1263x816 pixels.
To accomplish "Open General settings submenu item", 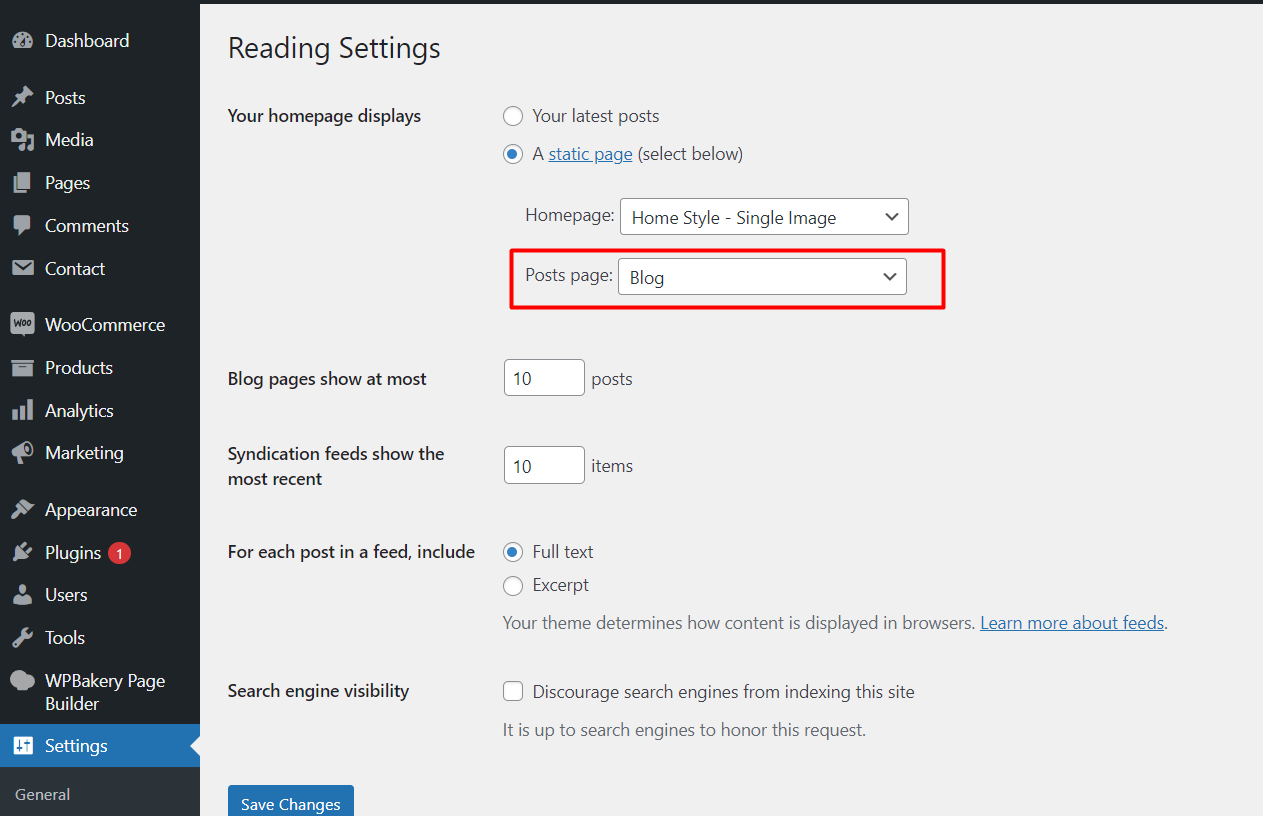I will (43, 795).
